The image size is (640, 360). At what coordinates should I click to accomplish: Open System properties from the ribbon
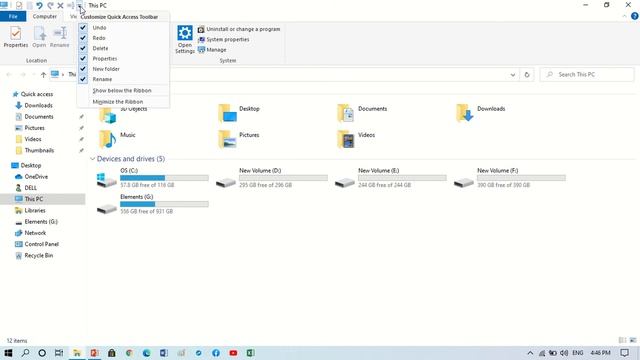click(223, 40)
